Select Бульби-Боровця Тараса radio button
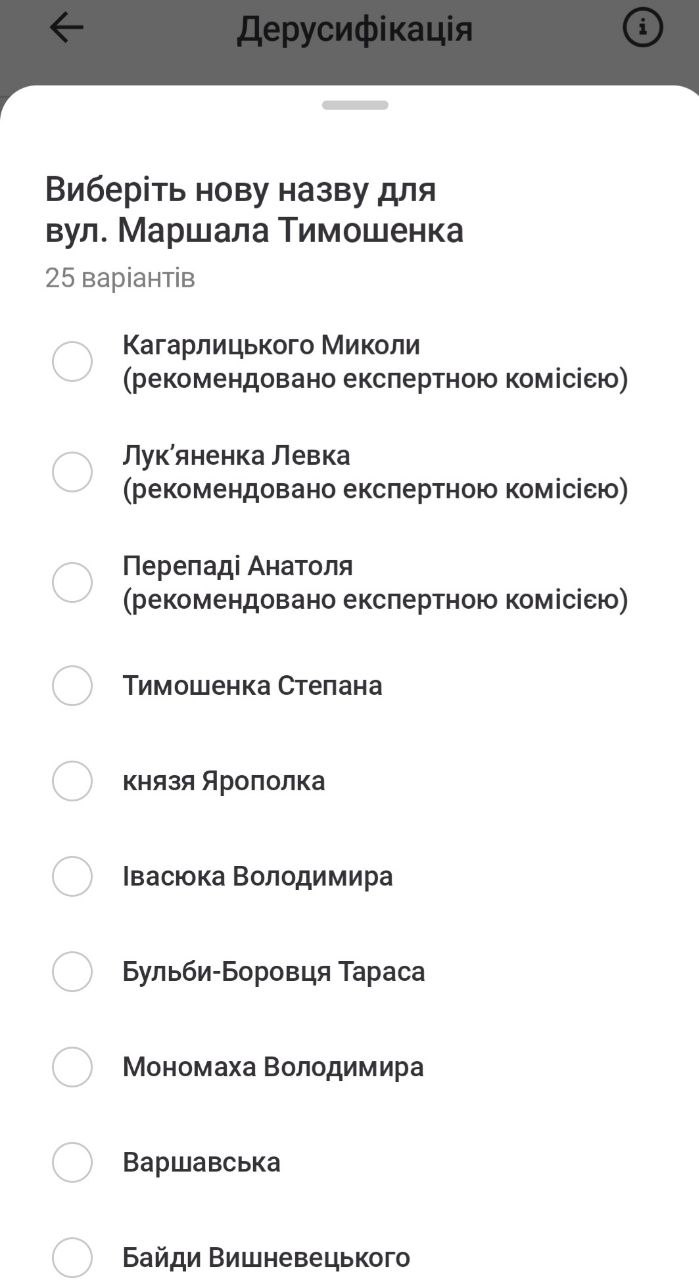The image size is (699, 1280). pos(72,972)
